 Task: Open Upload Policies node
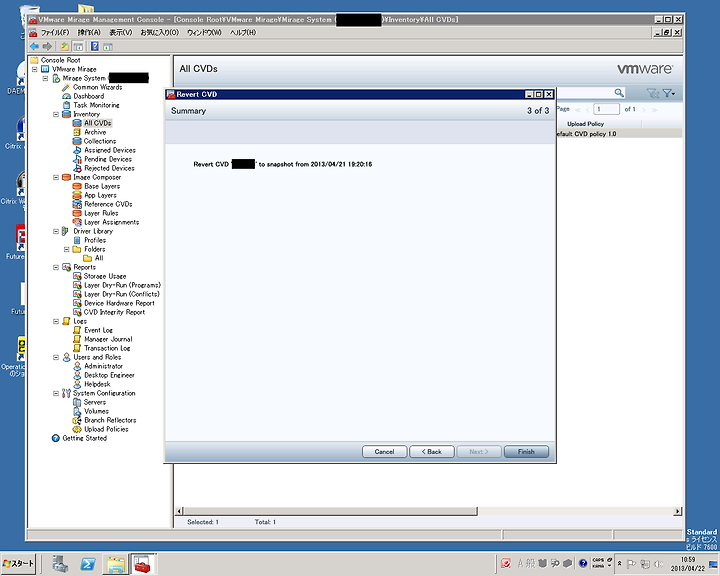click(106, 429)
